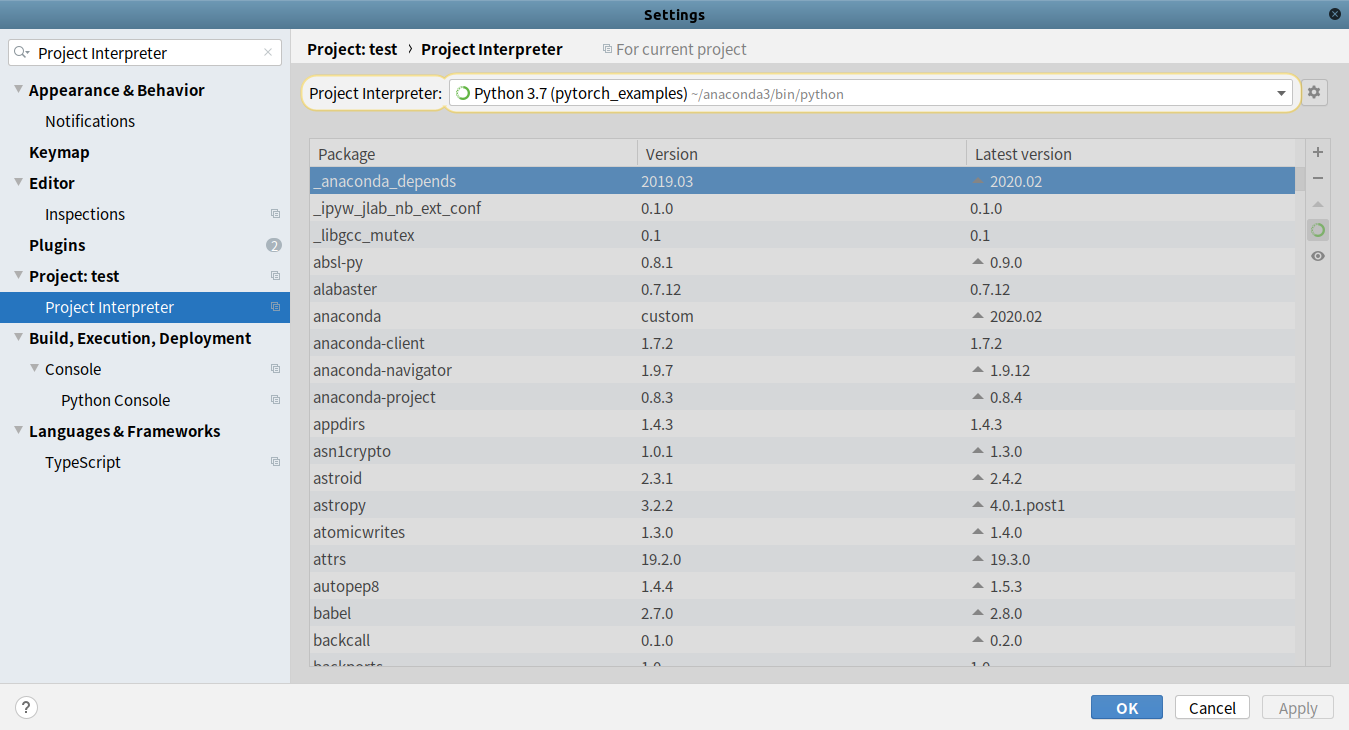Screen dimensions: 1349x730
Task: Click the minus icon to uninstall package
Action: (1318, 178)
